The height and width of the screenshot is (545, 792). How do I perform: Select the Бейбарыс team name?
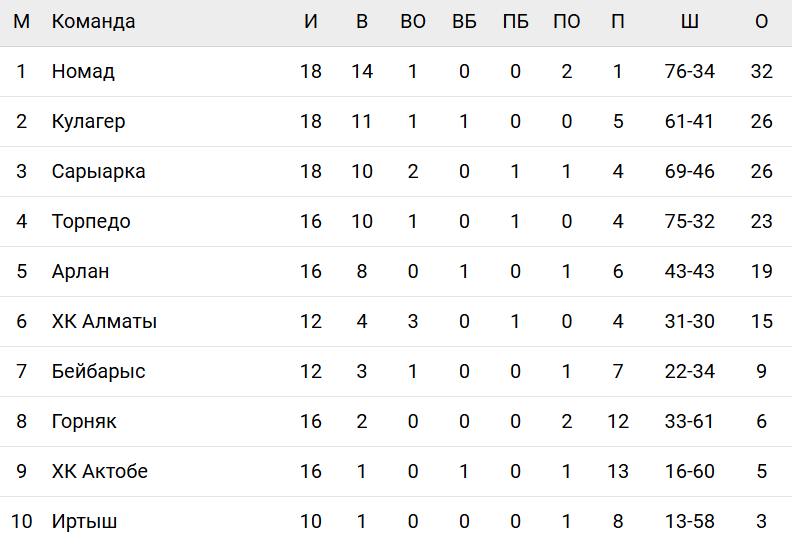(98, 372)
